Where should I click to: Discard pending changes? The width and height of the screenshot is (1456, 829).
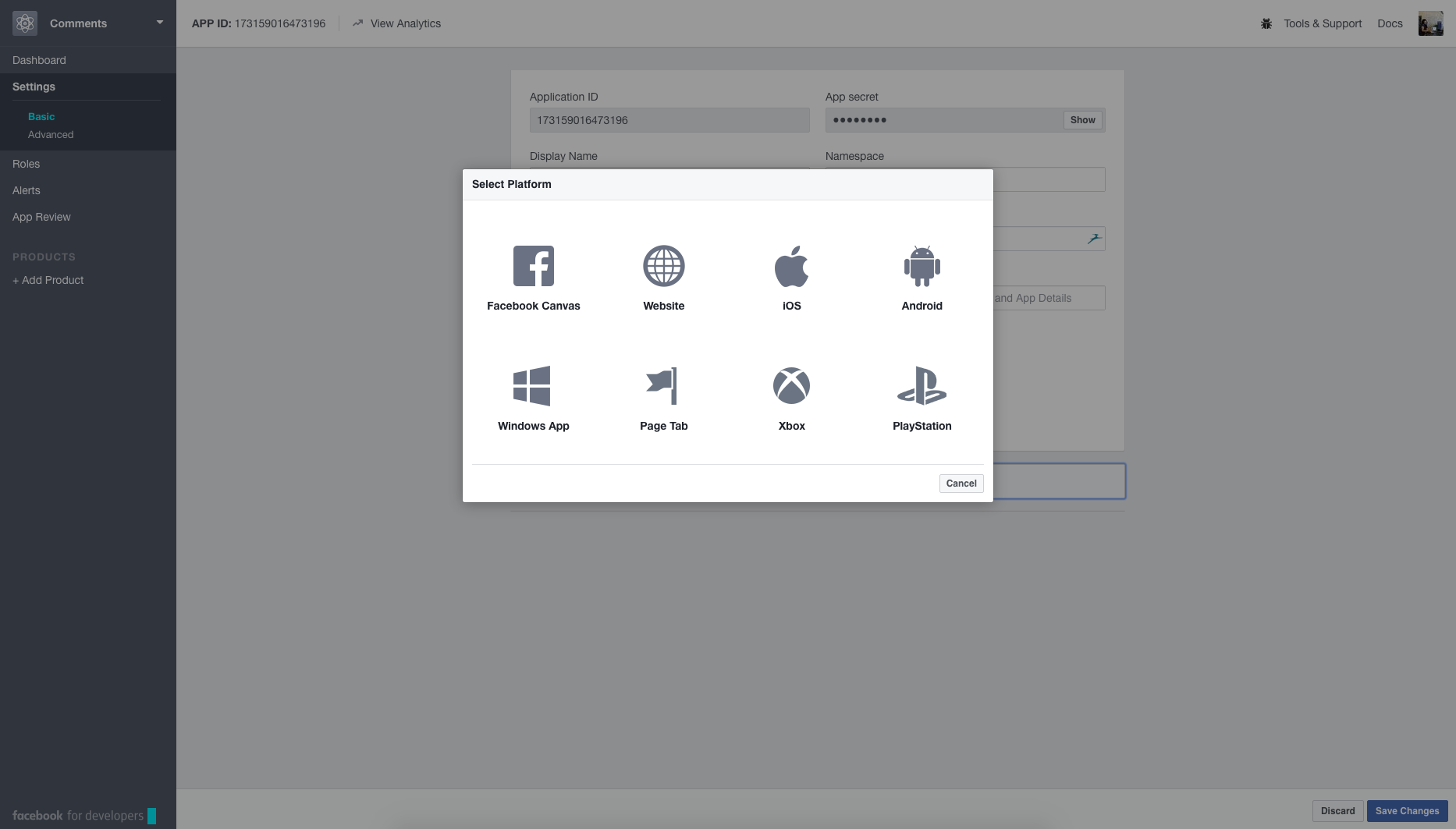[1337, 811]
